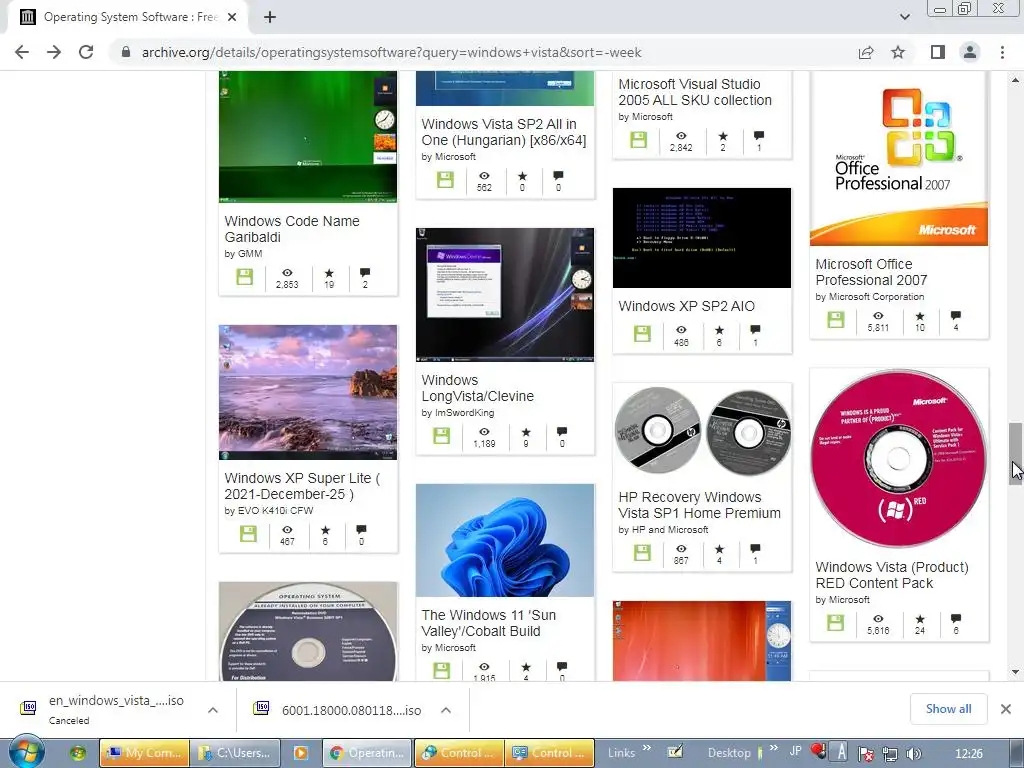Click the page vertical scrollbar thumb

[x=1015, y=453]
